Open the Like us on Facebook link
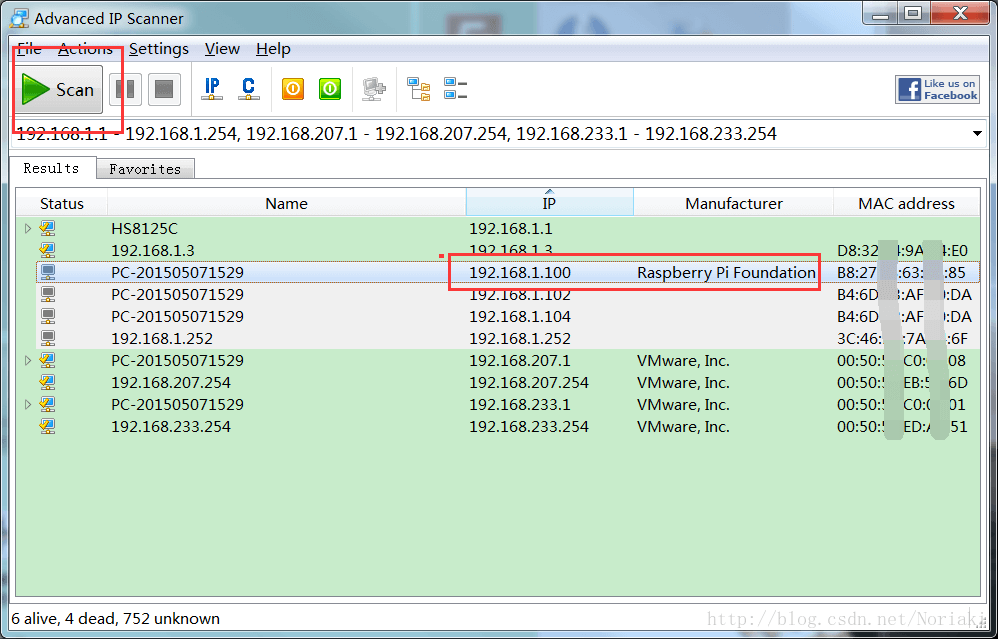 pos(937,89)
